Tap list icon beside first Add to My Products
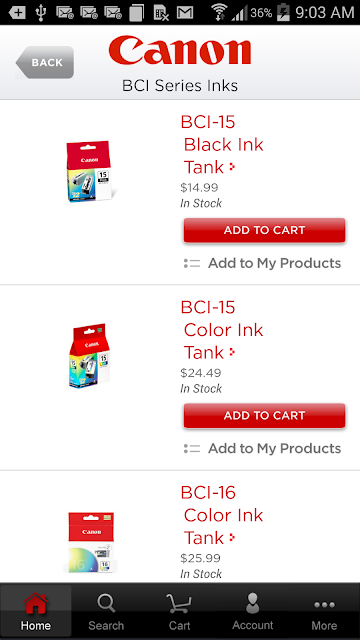360x640 pixels. tap(192, 263)
